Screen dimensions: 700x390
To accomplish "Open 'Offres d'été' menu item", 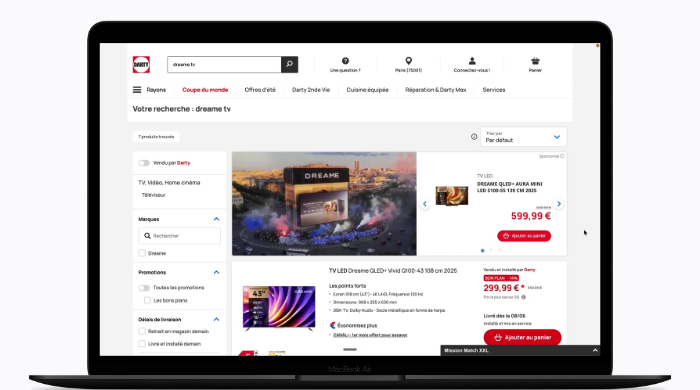I will tap(260, 90).
